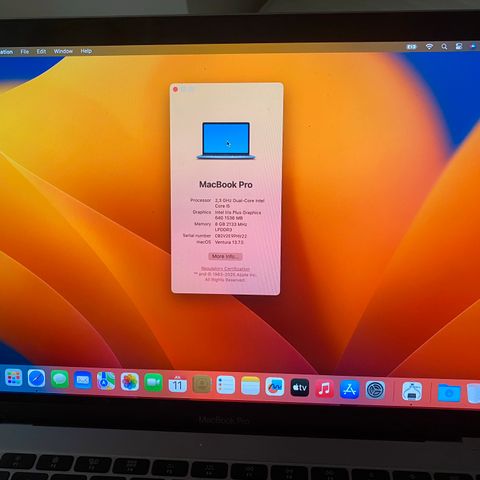This screenshot has width=480, height=480.
Task: Open the Regulatory Certification link
Action: 225,268
